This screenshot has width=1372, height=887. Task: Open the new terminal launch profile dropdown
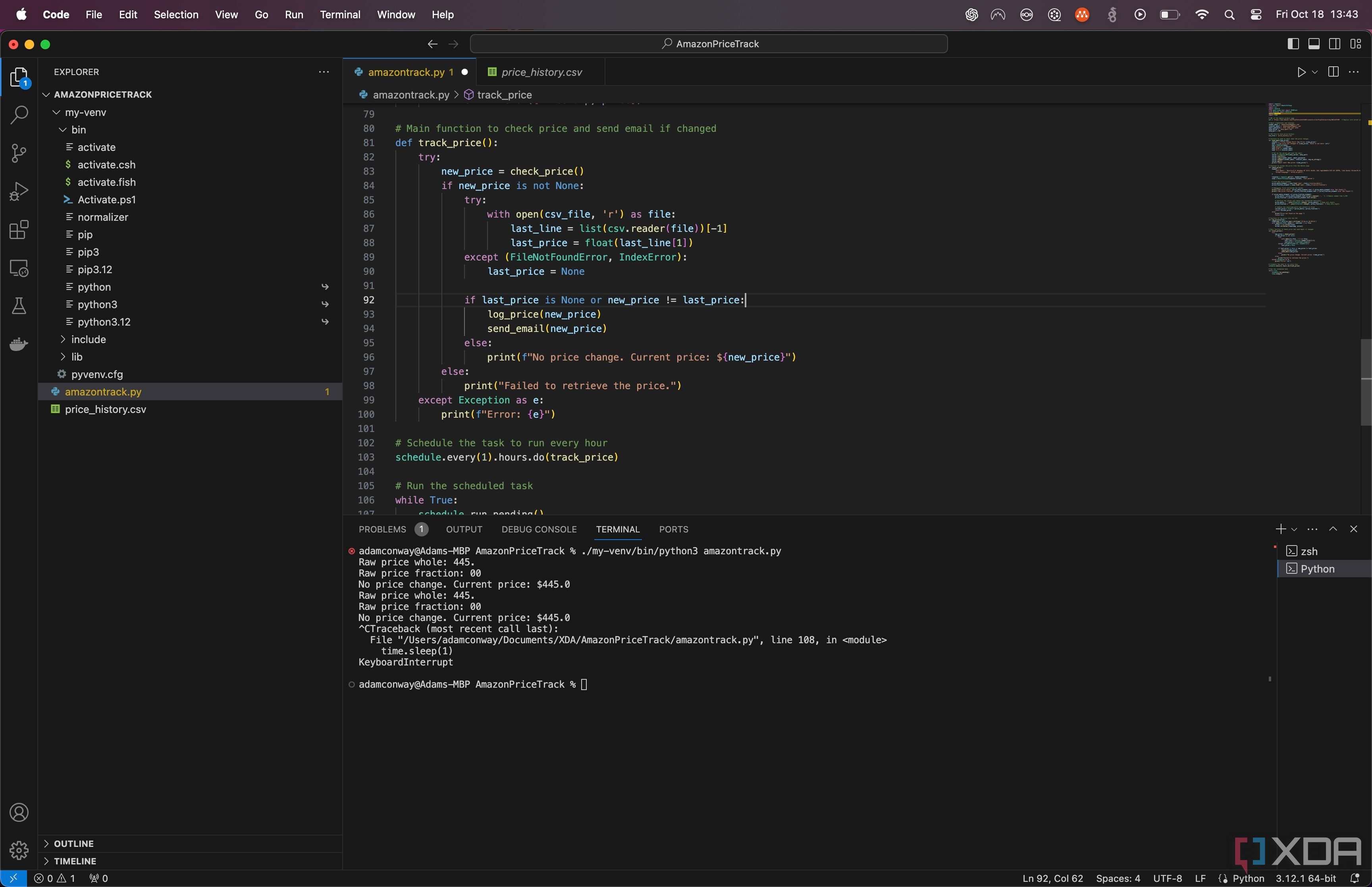1294,529
